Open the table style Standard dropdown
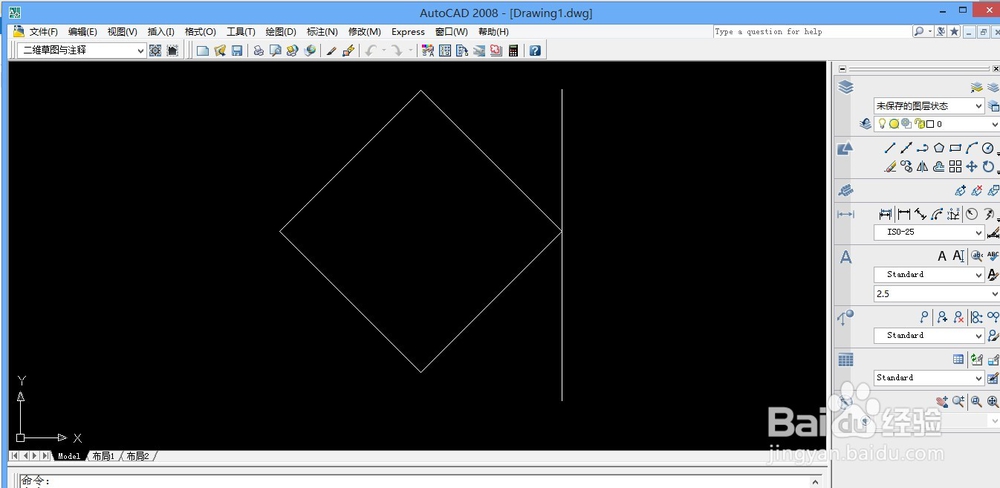 pyautogui.click(x=978, y=378)
